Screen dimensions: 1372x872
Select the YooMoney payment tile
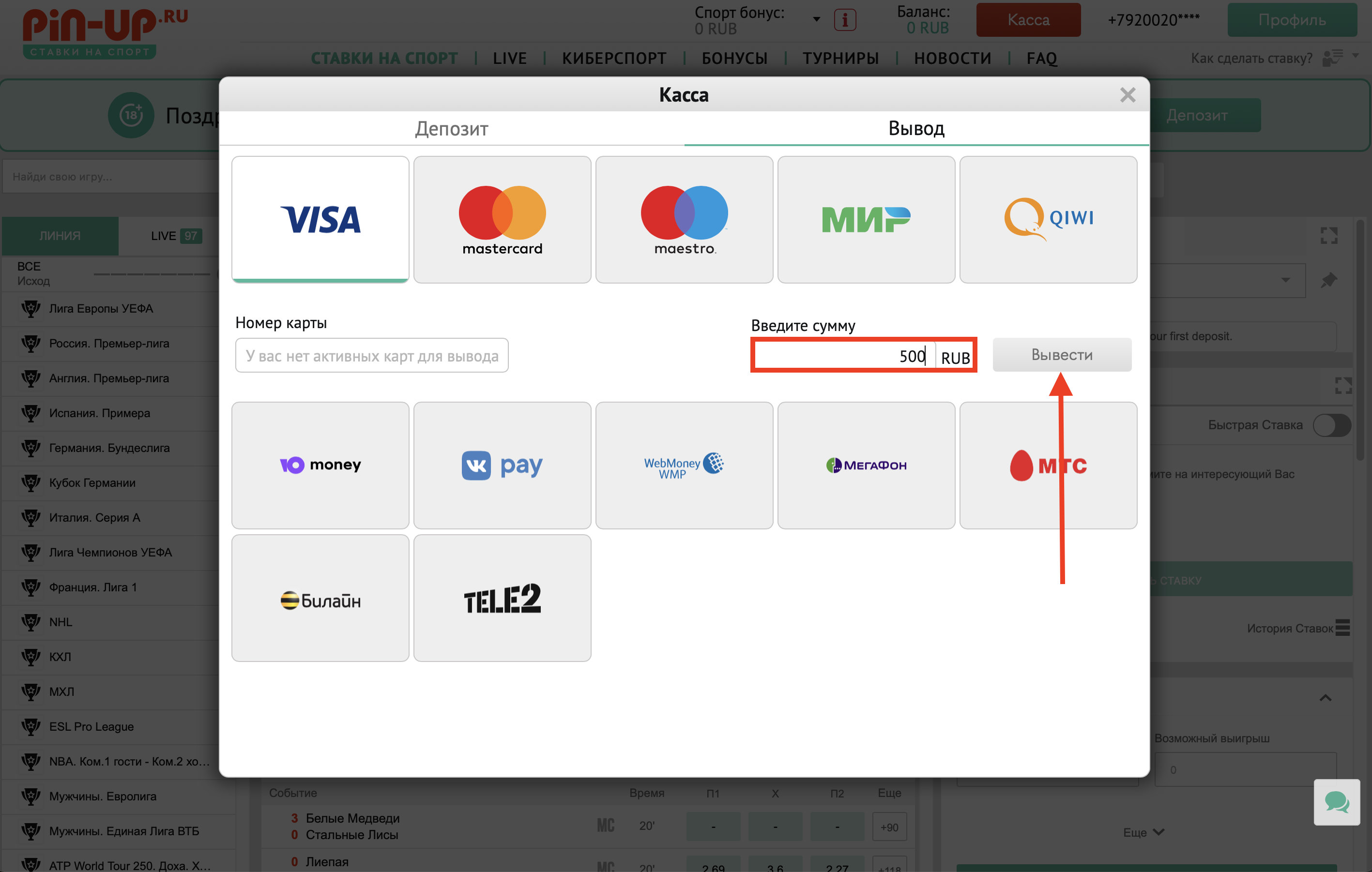click(x=320, y=466)
